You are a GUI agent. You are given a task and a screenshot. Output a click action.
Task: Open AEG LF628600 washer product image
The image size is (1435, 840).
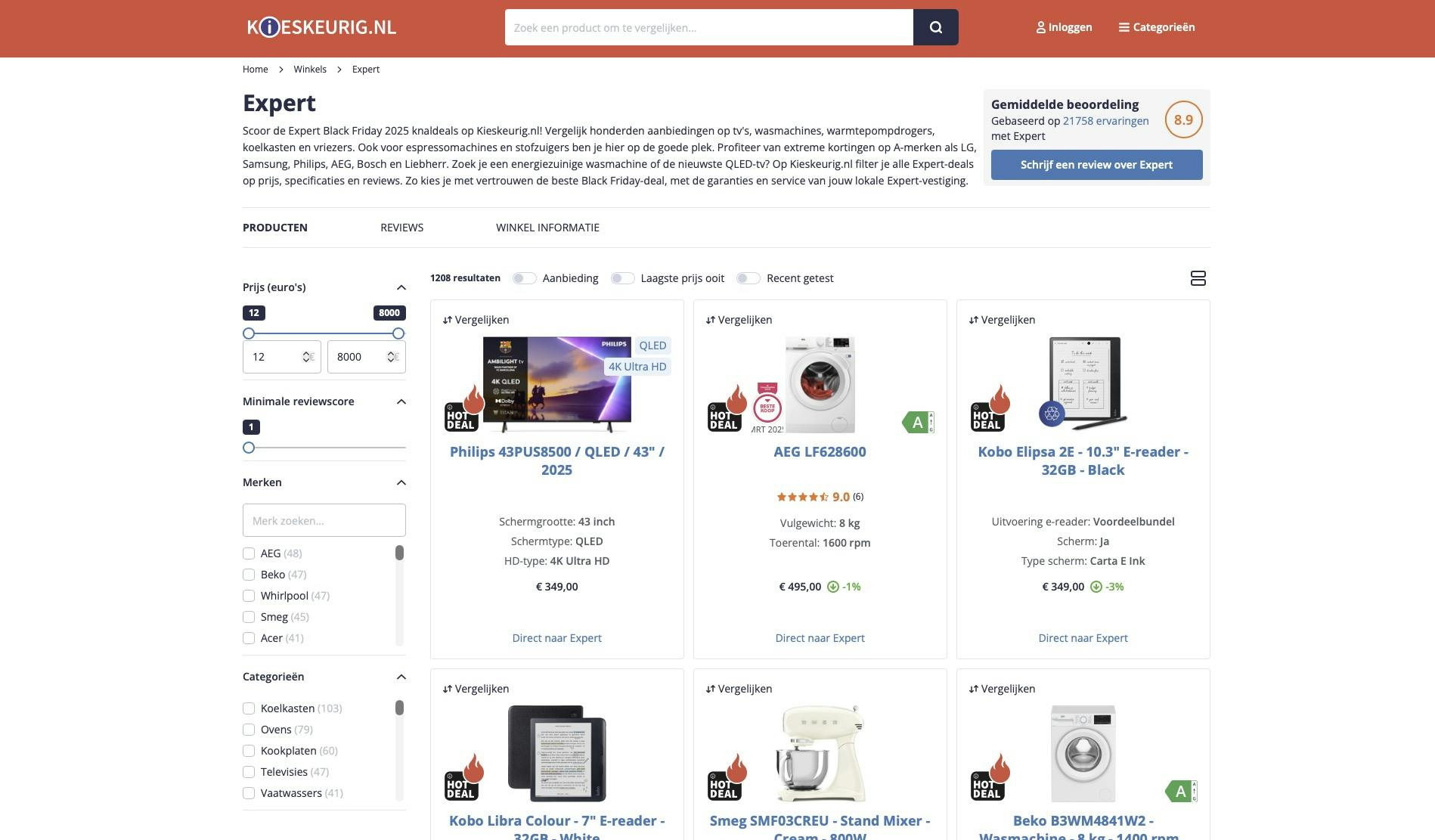coord(820,384)
